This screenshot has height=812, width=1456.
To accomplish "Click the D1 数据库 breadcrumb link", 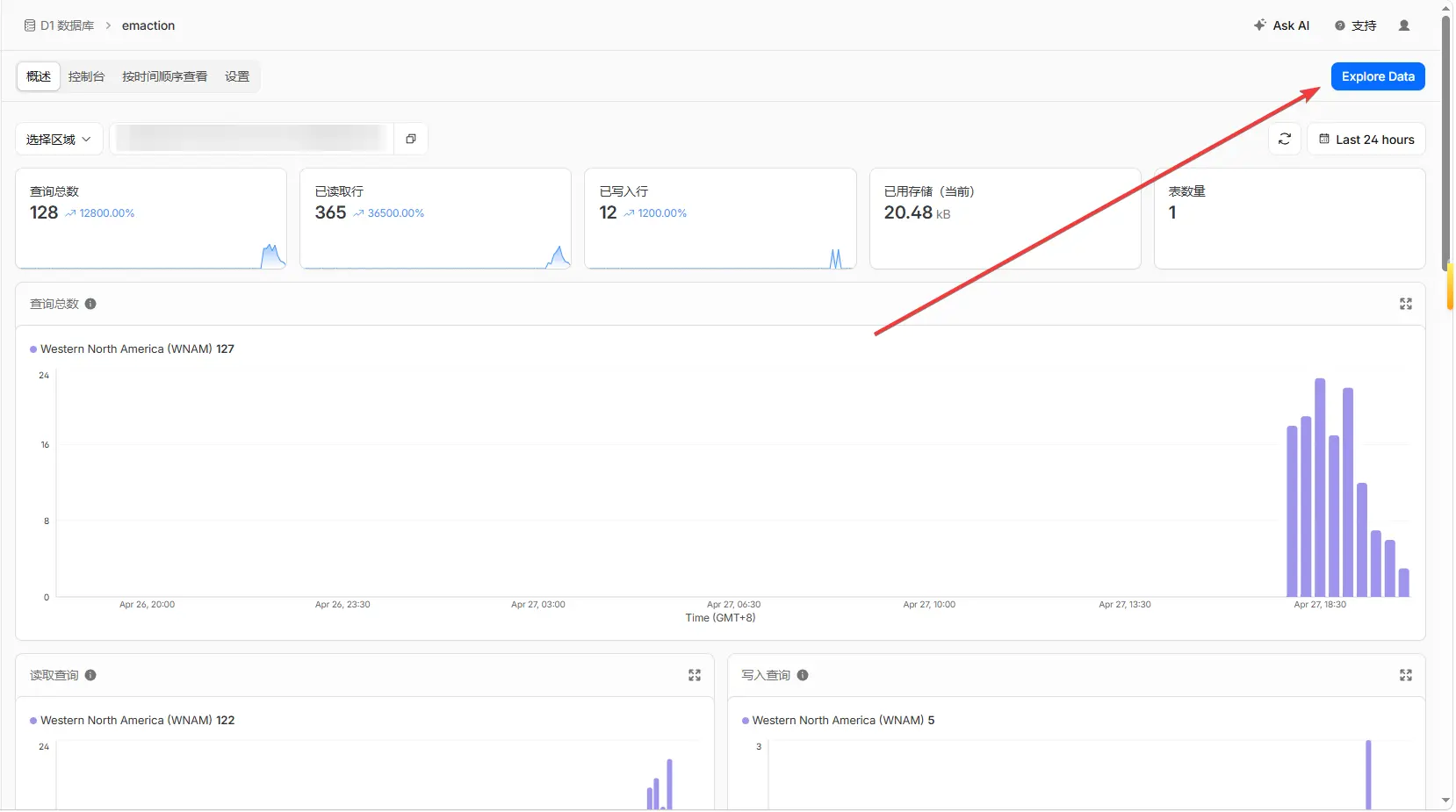I will (59, 25).
